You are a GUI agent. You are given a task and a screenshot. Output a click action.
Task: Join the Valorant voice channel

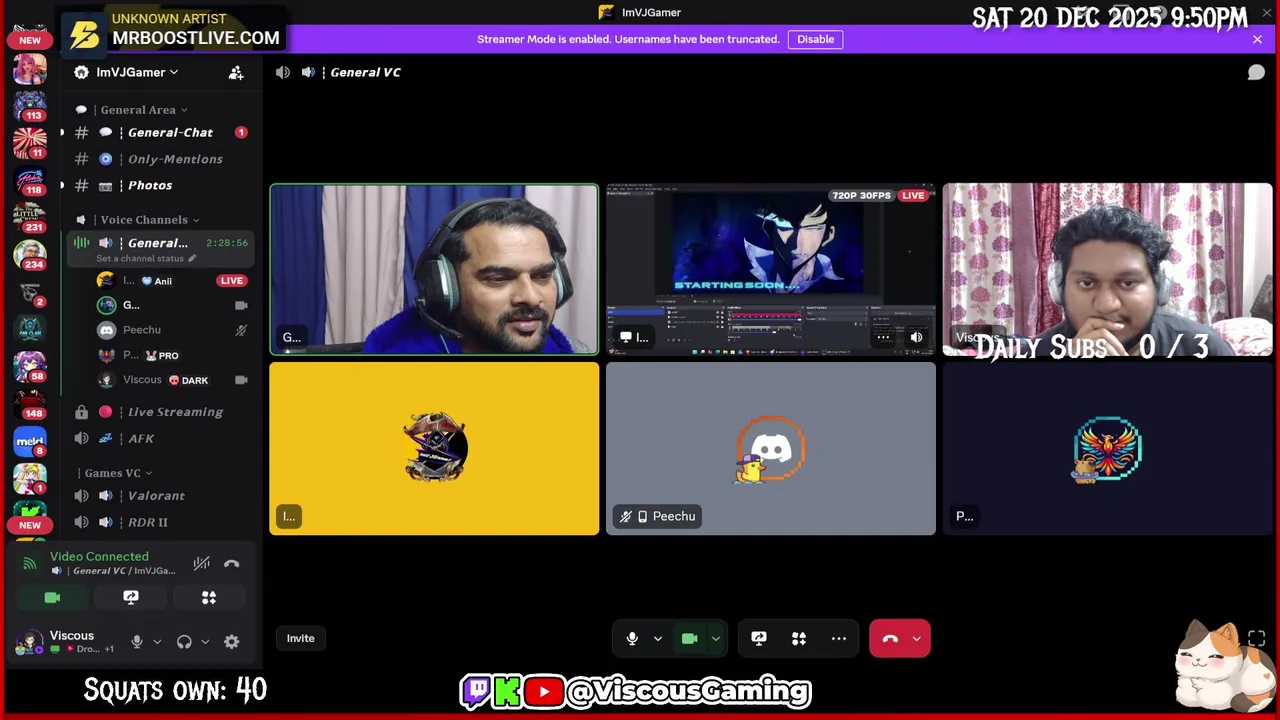coord(159,496)
